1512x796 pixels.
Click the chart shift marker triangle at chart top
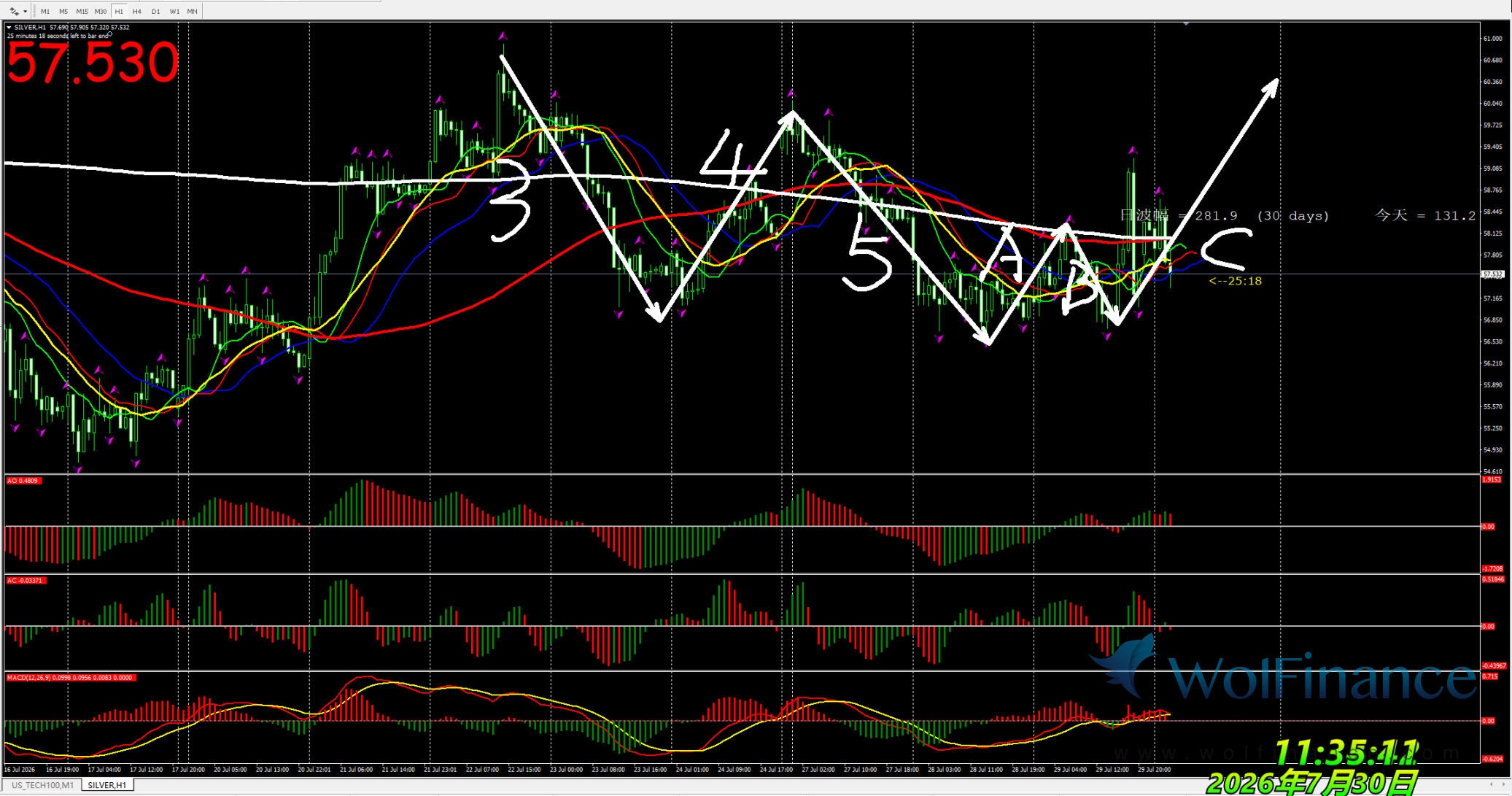(1186, 24)
